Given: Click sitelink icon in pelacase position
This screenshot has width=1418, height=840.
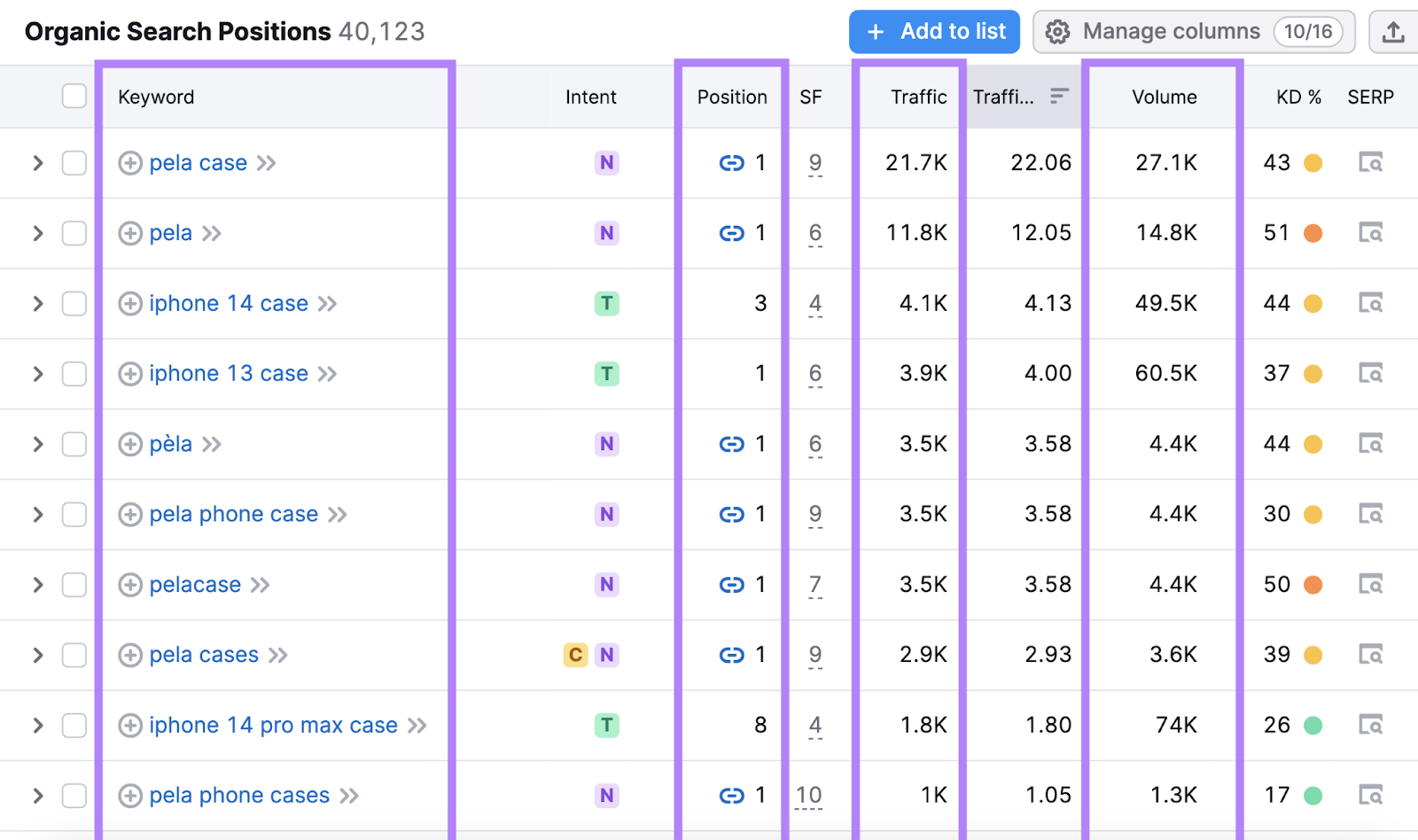Looking at the screenshot, I should [731, 585].
